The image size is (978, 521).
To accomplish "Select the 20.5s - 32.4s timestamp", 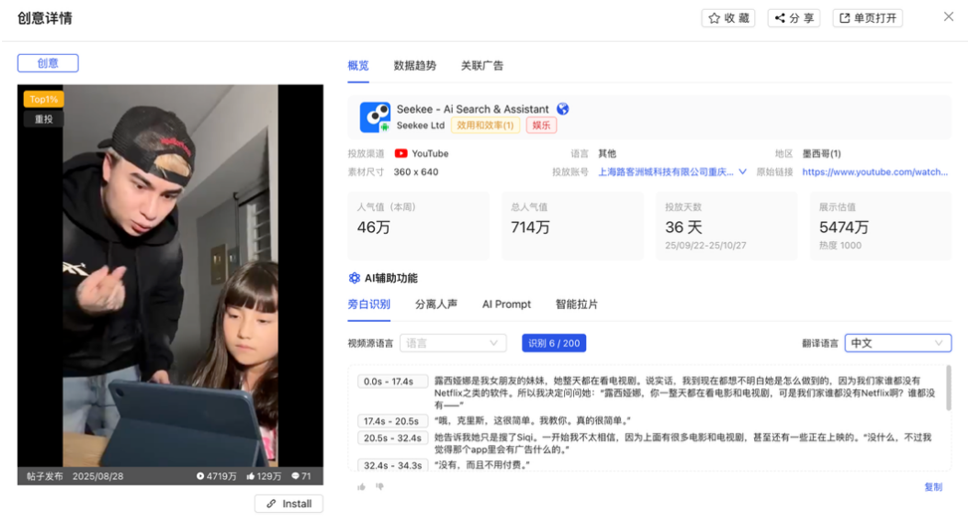I will [392, 438].
